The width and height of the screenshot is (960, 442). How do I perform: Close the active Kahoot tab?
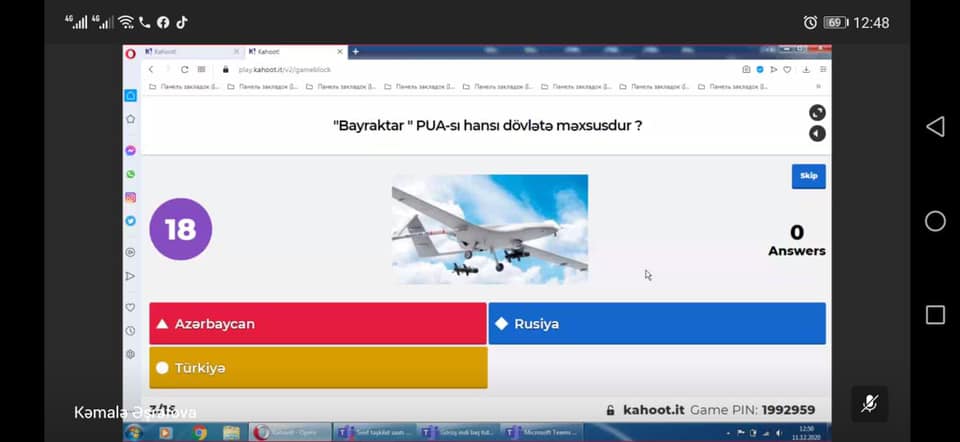(x=340, y=52)
